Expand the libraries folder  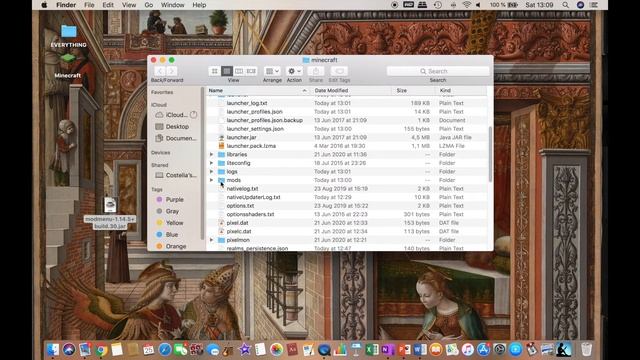211,154
